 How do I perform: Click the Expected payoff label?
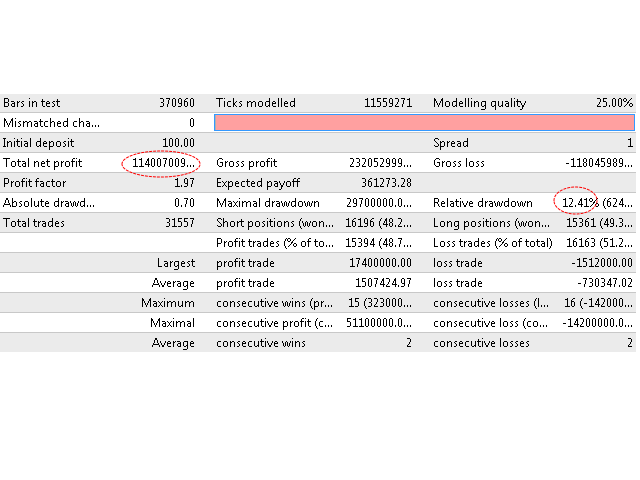click(258, 183)
